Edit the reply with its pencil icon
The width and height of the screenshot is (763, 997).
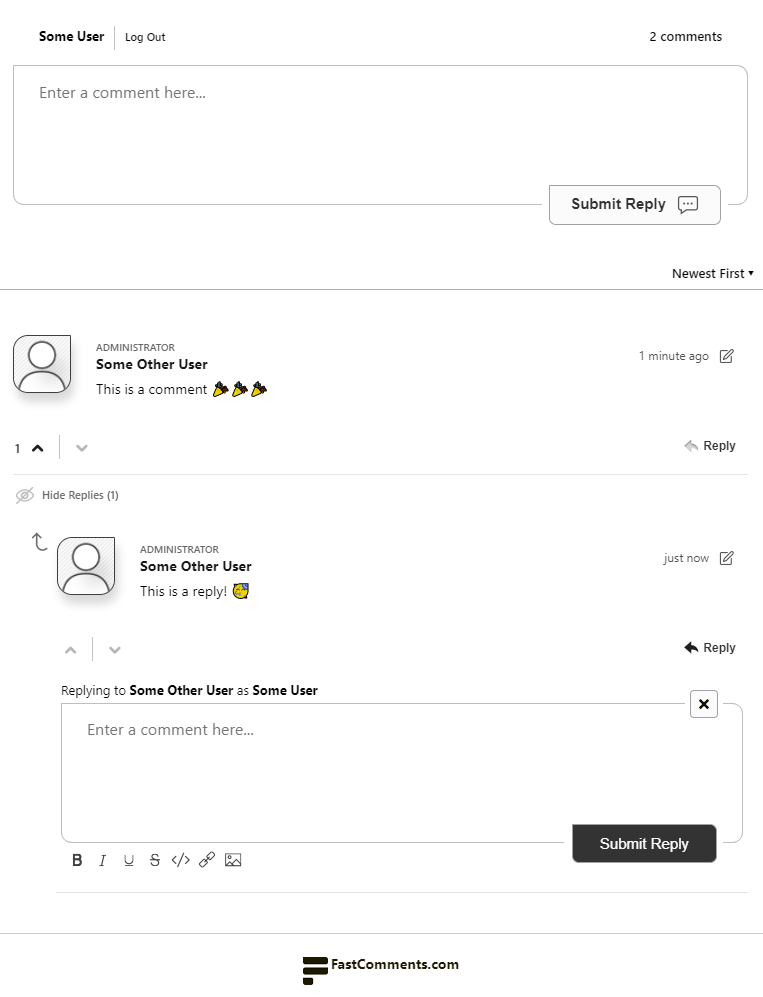pyautogui.click(x=727, y=558)
